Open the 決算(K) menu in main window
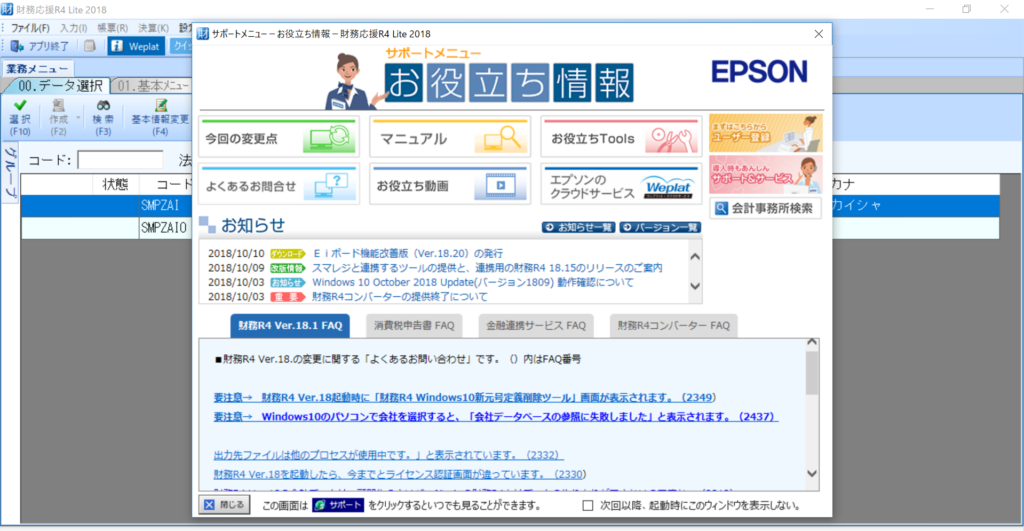This screenshot has height=531, width=1024. pyautogui.click(x=153, y=28)
